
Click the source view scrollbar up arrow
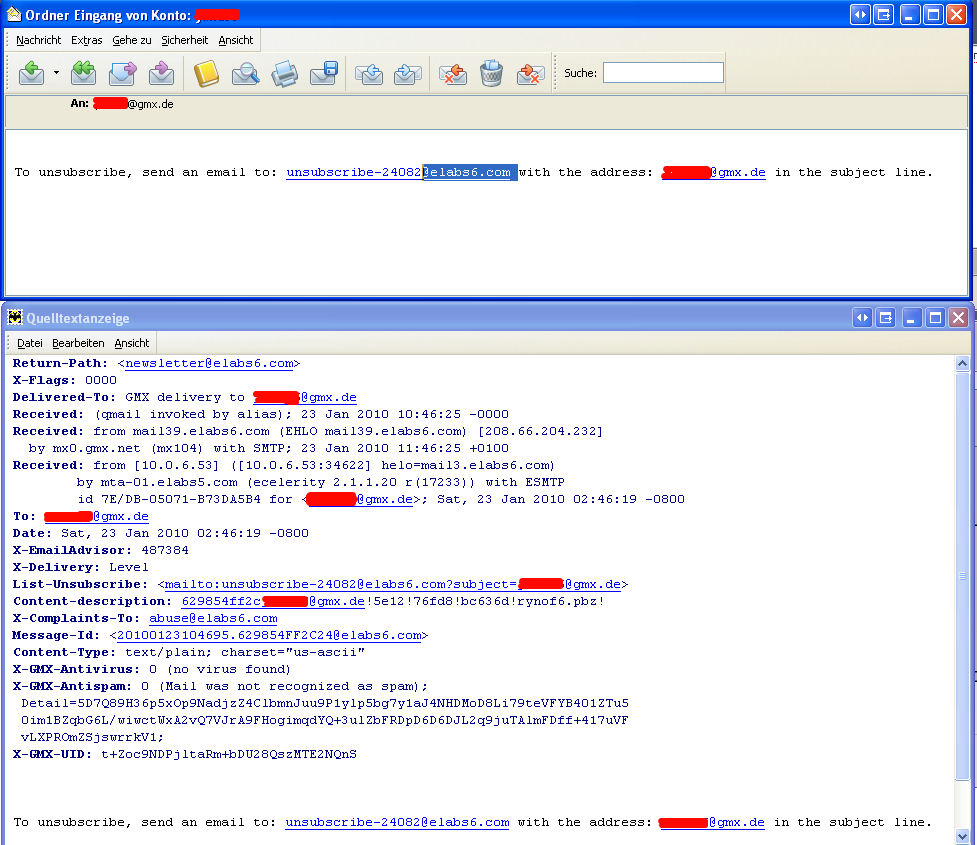pos(962,365)
